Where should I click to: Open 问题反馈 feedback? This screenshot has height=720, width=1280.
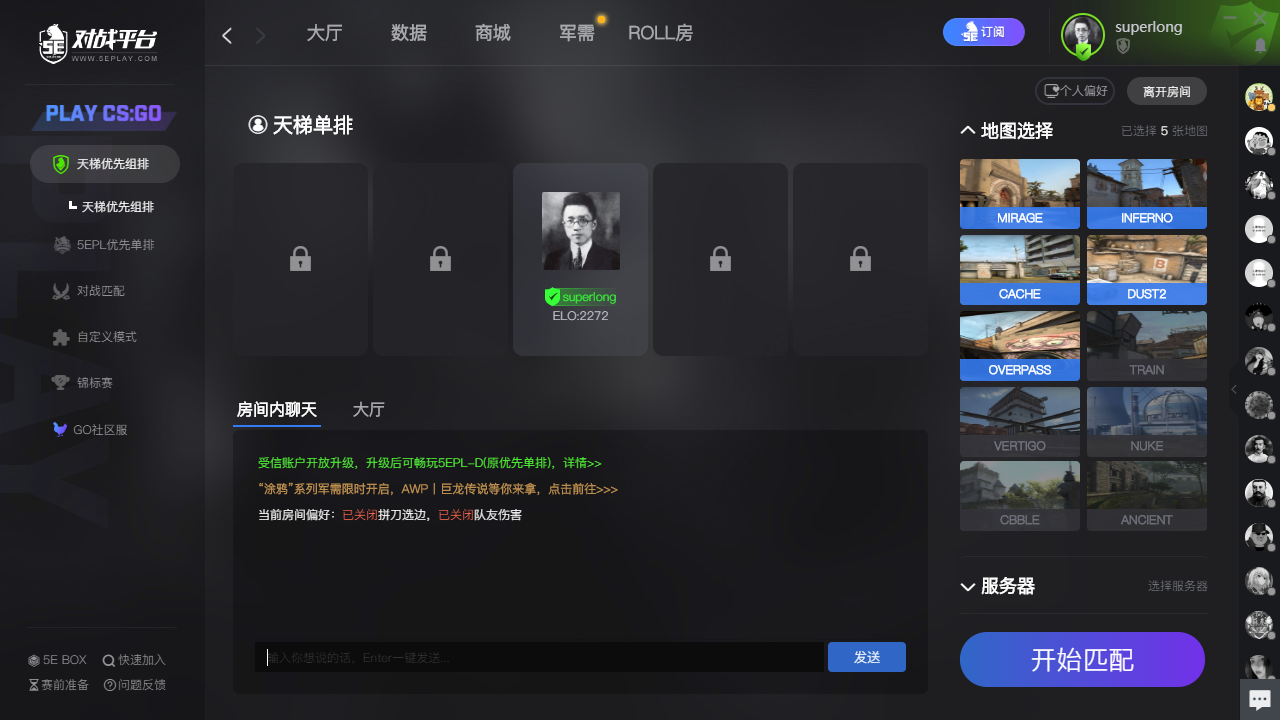(x=134, y=685)
